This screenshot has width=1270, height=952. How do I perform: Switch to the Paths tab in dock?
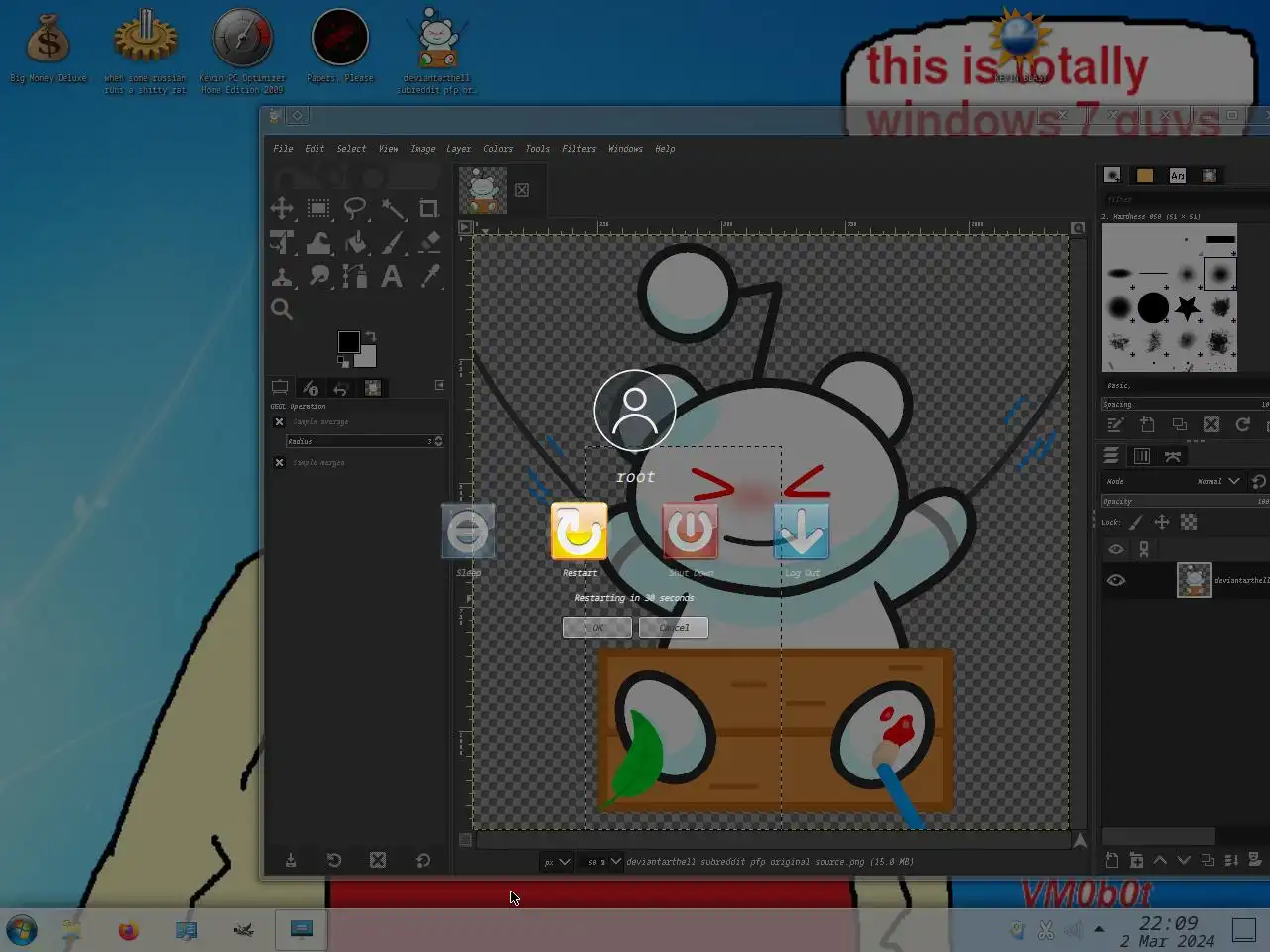[x=1173, y=456]
